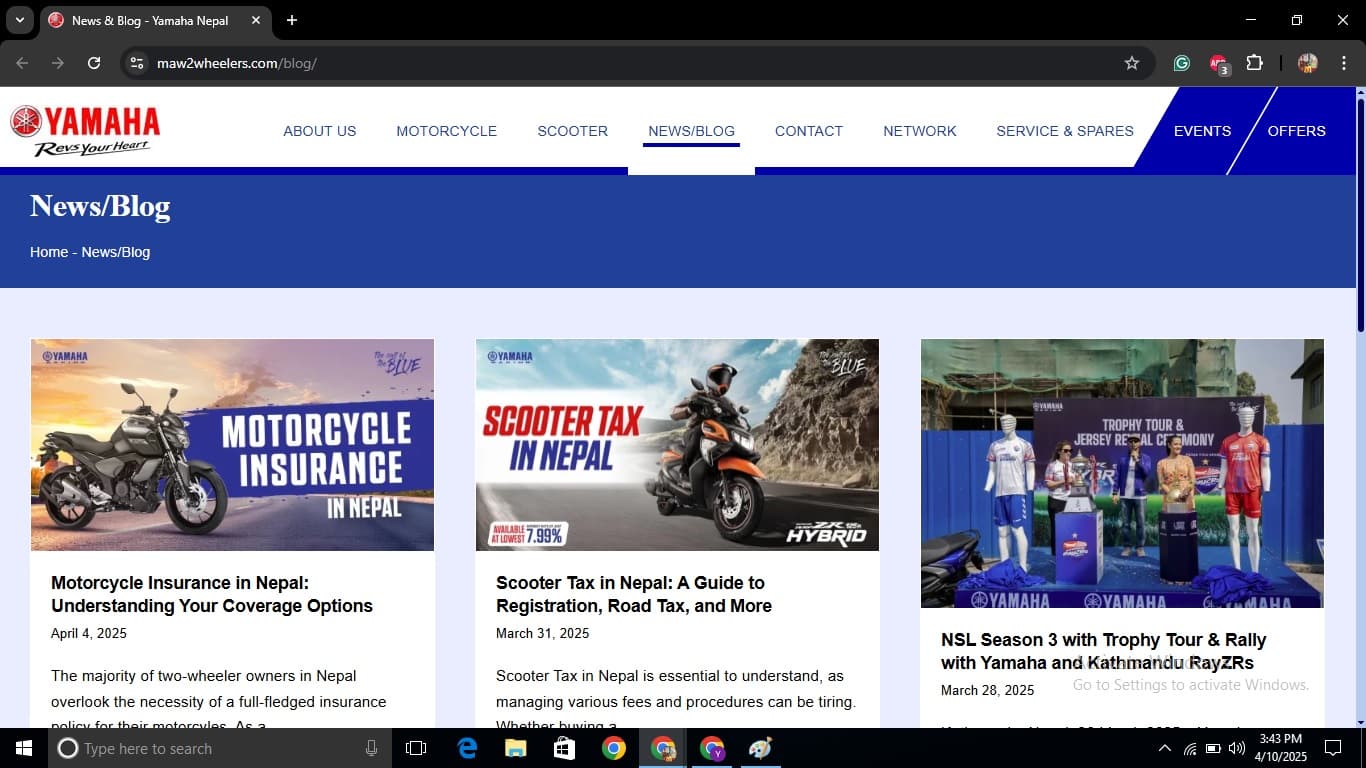
Task: Reload the page with the refresh icon
Action: click(x=94, y=63)
